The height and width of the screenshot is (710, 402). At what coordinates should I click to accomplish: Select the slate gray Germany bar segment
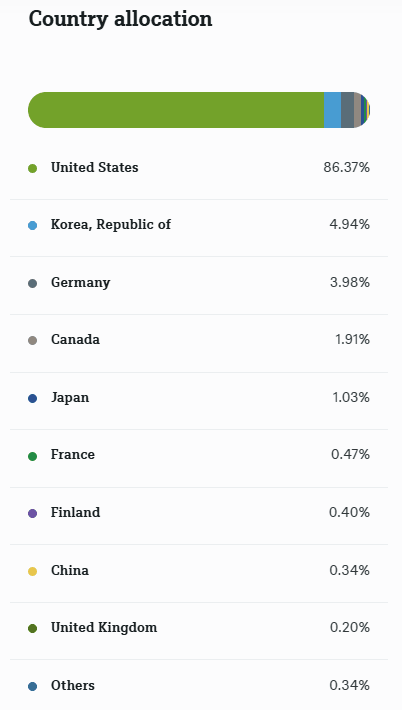coord(347,110)
